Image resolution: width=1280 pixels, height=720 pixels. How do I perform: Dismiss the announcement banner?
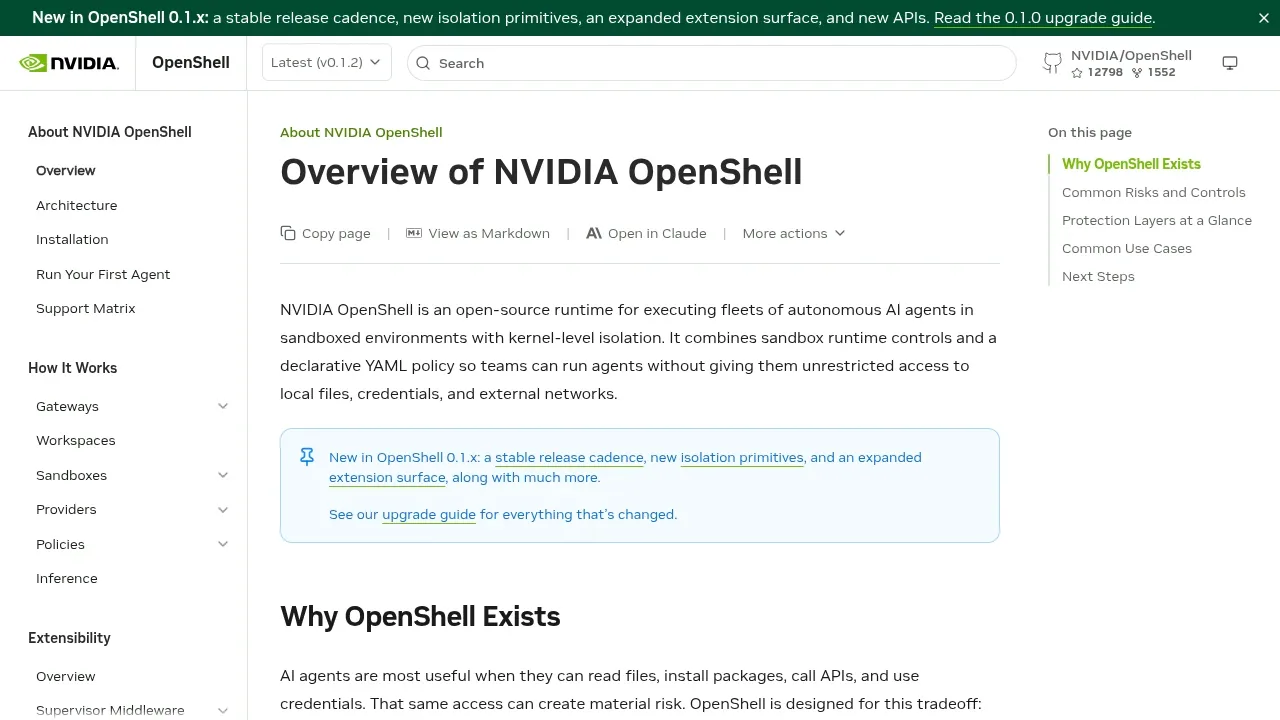tap(1264, 18)
